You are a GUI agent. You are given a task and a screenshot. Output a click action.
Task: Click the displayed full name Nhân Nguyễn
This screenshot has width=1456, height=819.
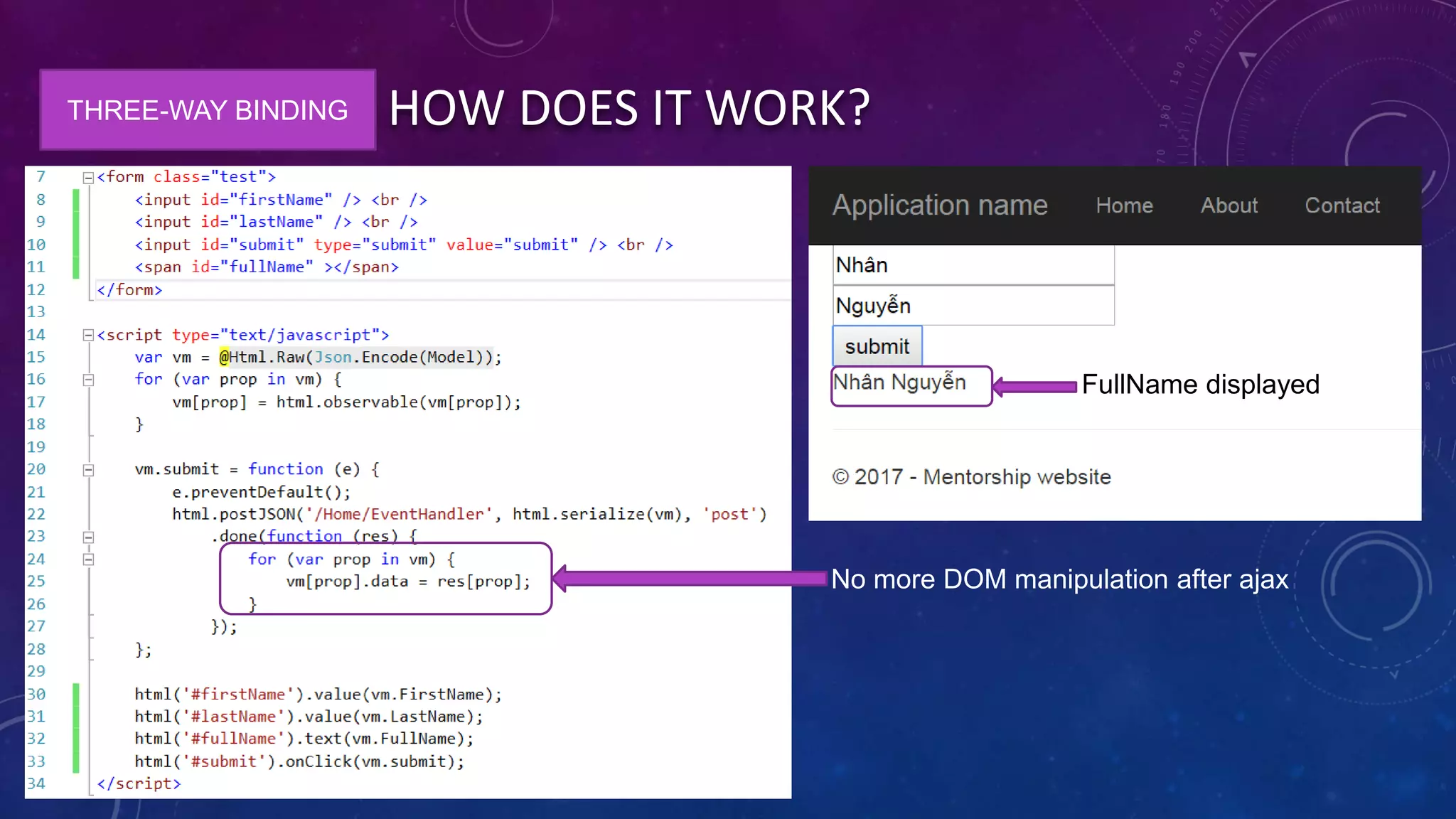pos(900,382)
